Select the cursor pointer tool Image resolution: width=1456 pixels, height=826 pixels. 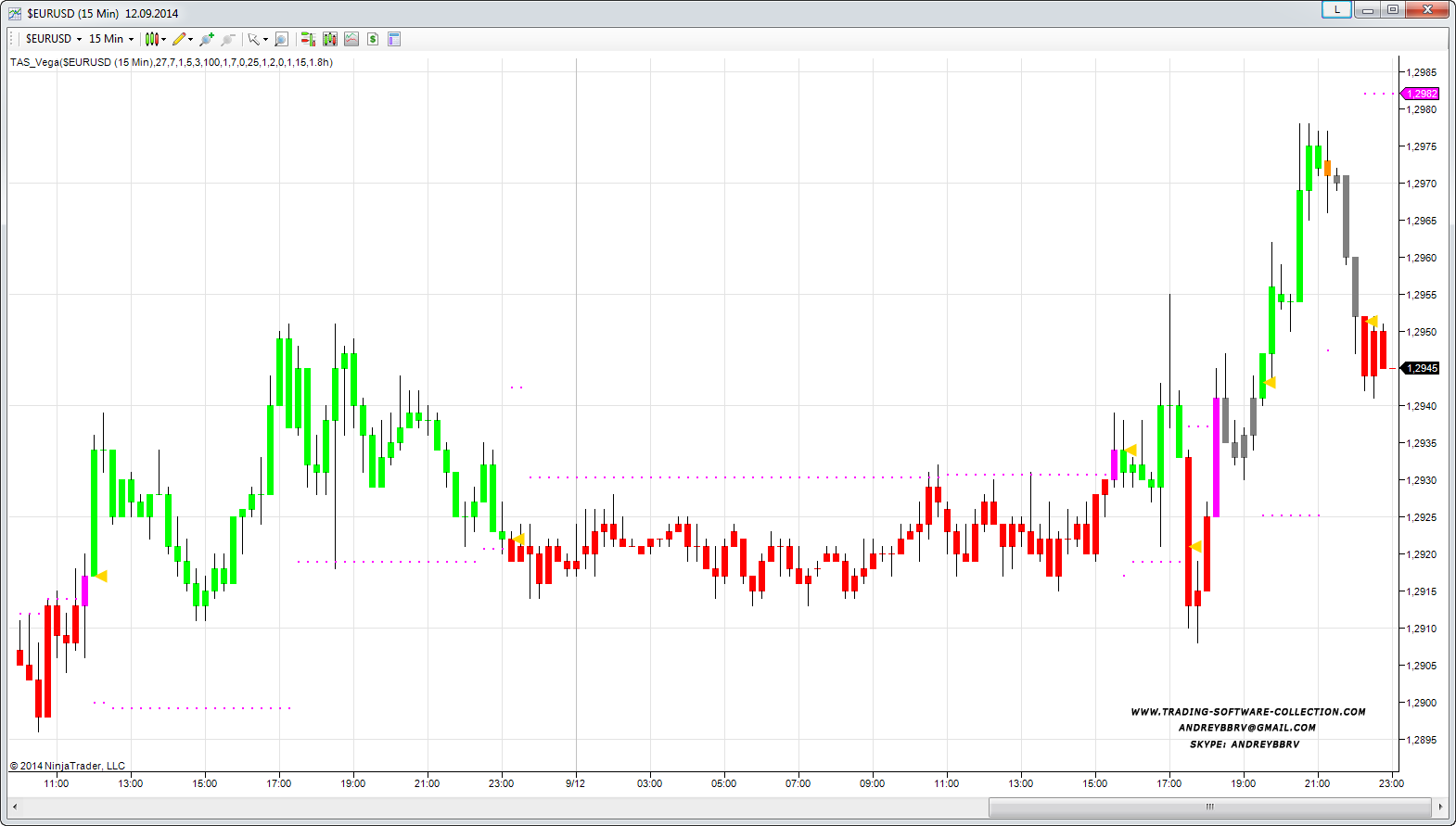[253, 39]
